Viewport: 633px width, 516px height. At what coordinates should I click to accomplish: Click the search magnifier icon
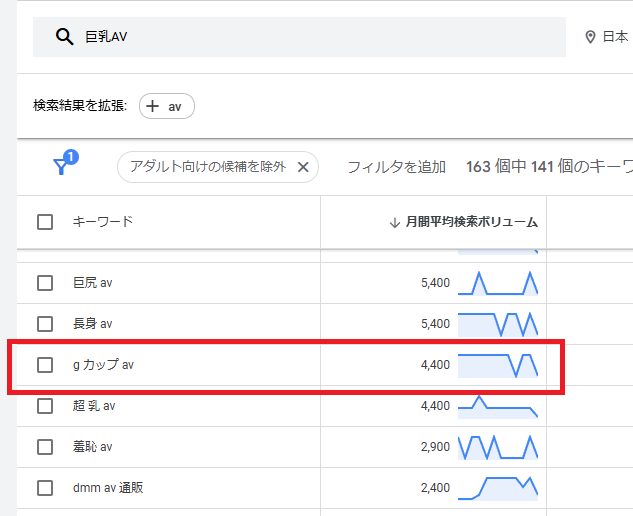65,37
